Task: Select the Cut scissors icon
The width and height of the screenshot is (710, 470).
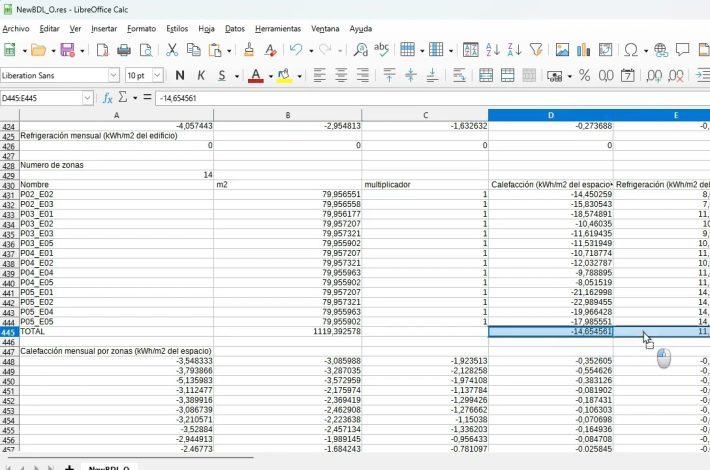Action: (171, 49)
